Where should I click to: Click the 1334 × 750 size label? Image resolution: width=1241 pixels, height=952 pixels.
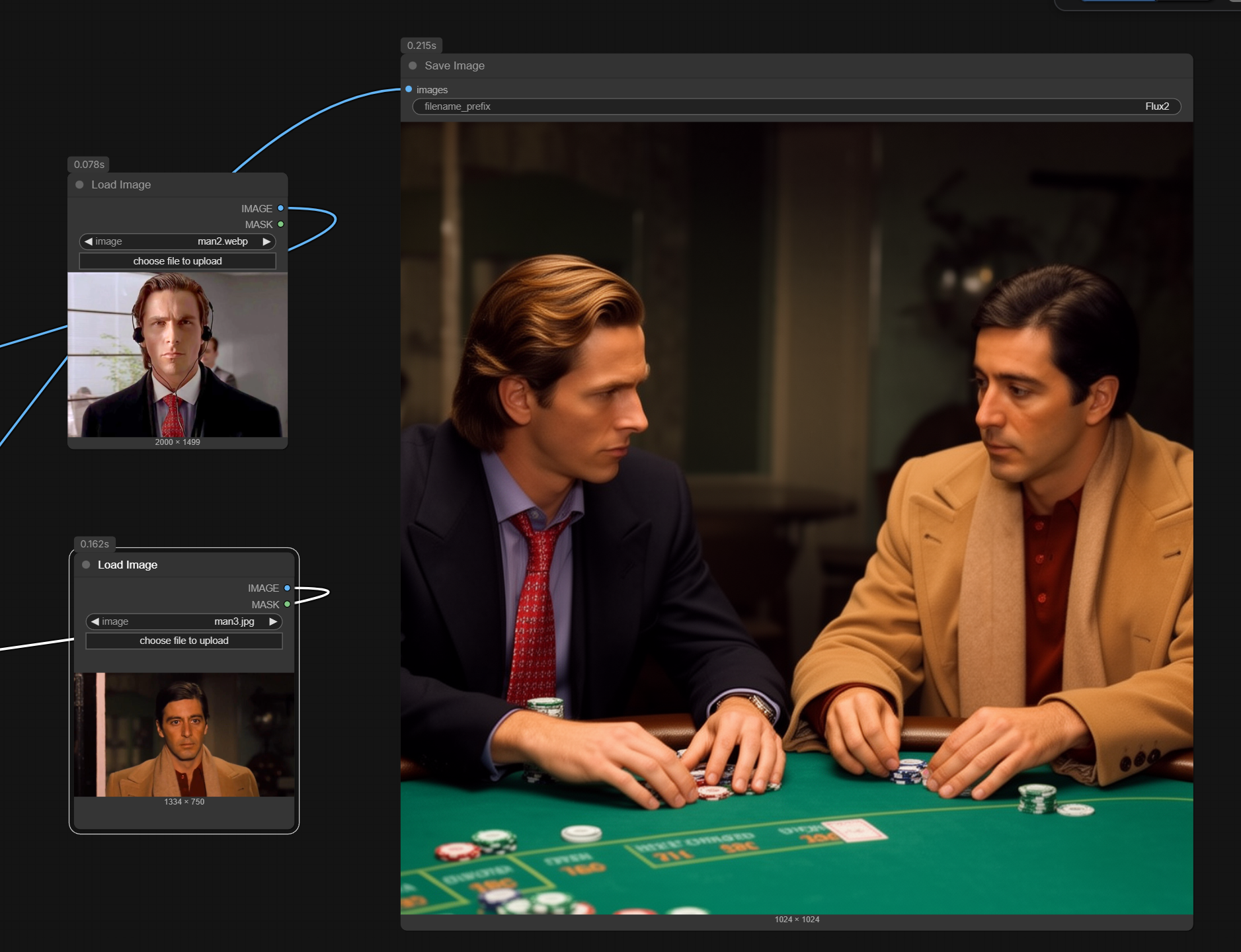pos(184,802)
